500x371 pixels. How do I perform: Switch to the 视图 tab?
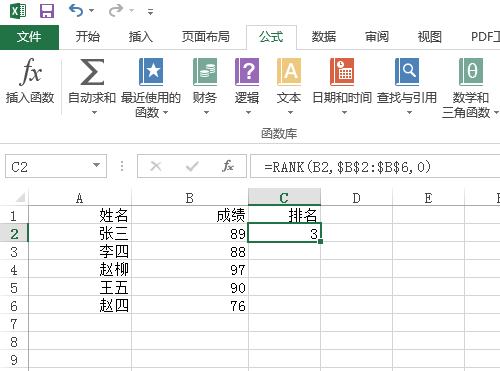coord(430,37)
